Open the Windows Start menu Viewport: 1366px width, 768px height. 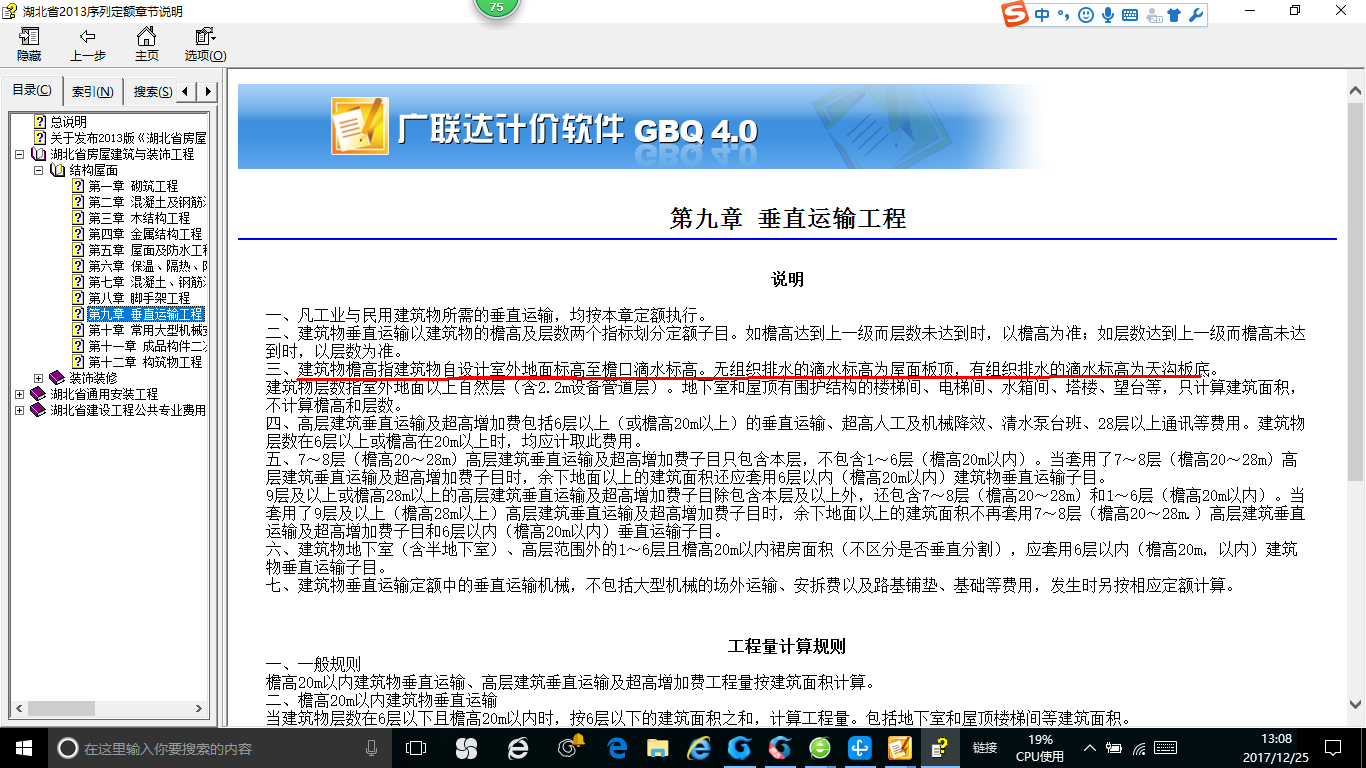coord(23,747)
